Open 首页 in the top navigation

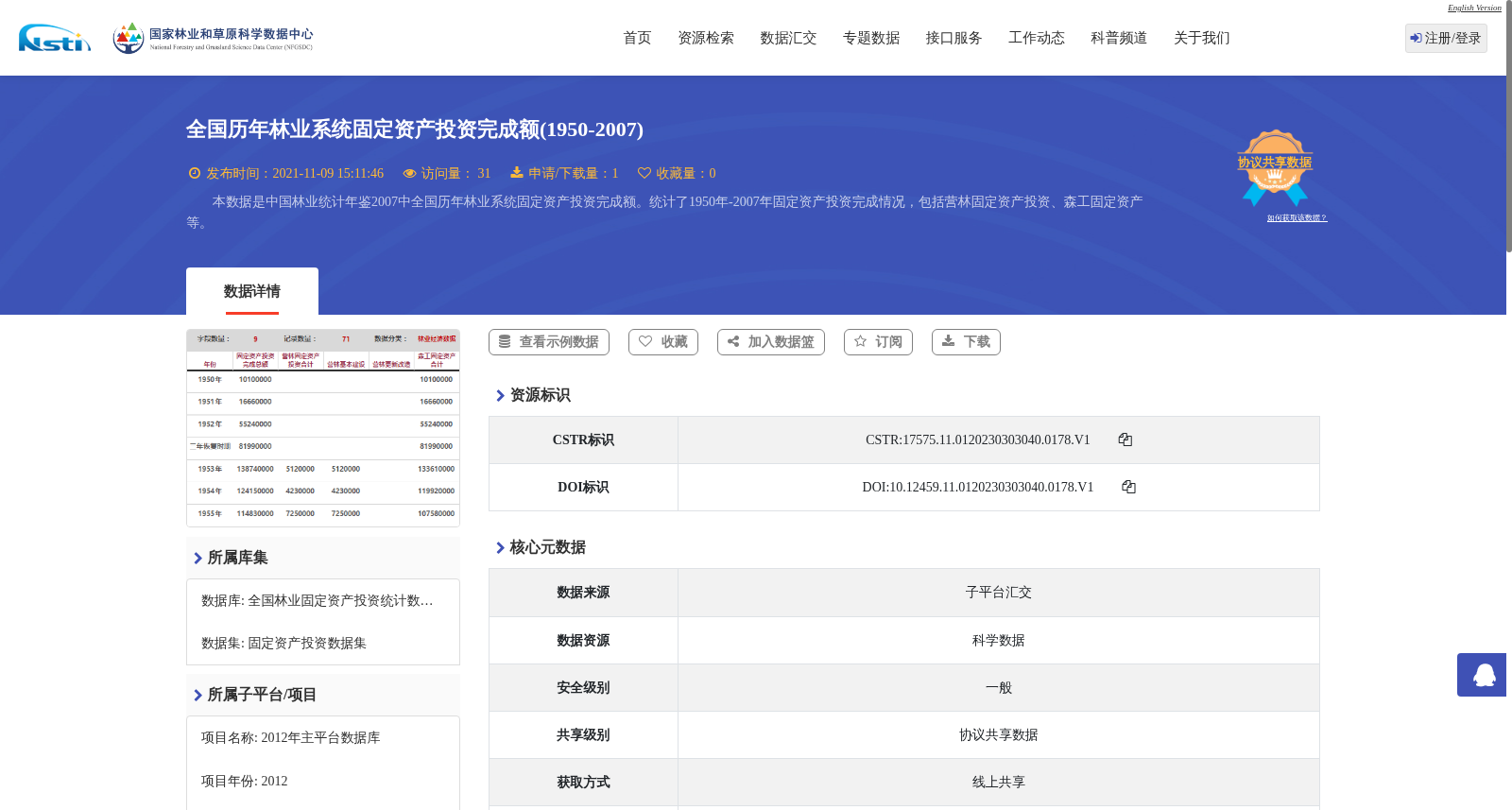tap(637, 38)
